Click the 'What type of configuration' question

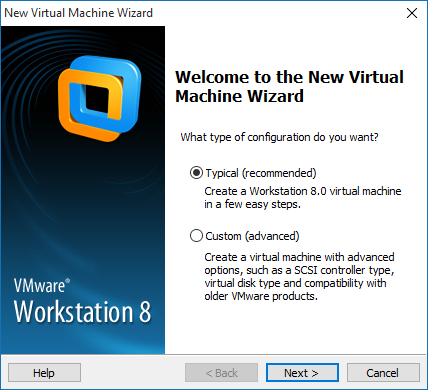point(279,137)
